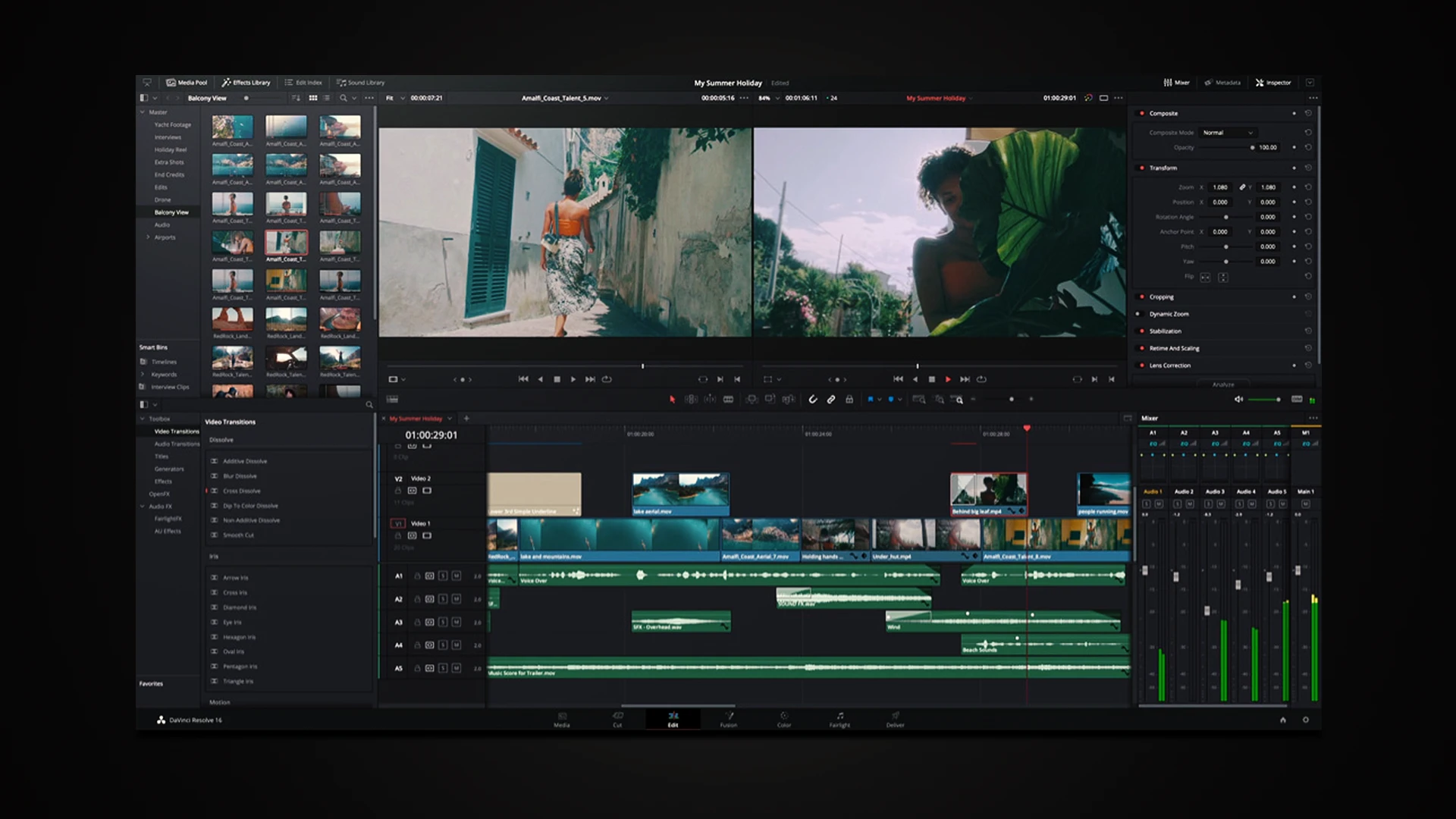The width and height of the screenshot is (1456, 819).
Task: Add a blue flag to clip
Action: pyautogui.click(x=871, y=400)
